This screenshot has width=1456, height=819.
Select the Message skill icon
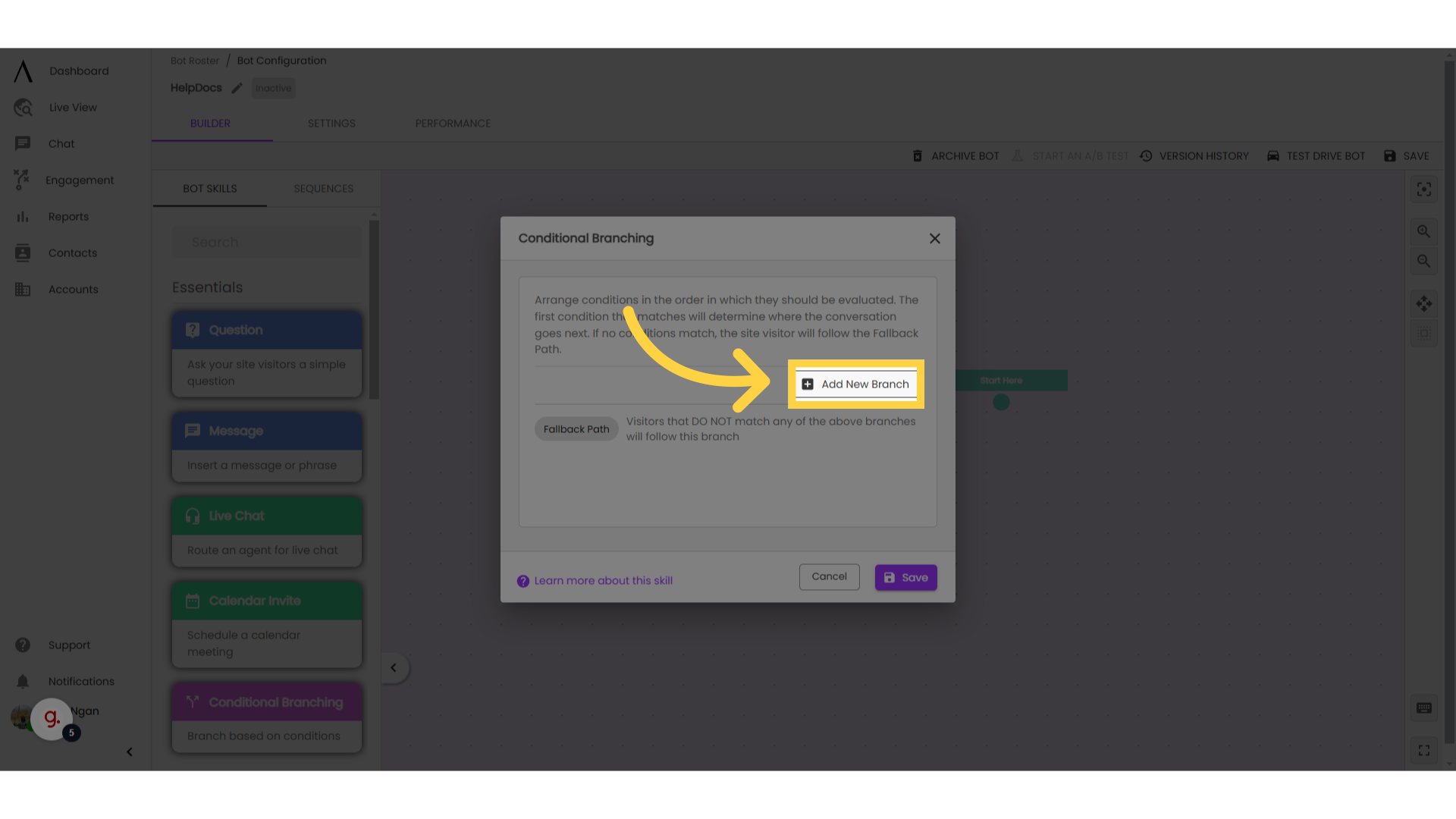click(x=192, y=430)
